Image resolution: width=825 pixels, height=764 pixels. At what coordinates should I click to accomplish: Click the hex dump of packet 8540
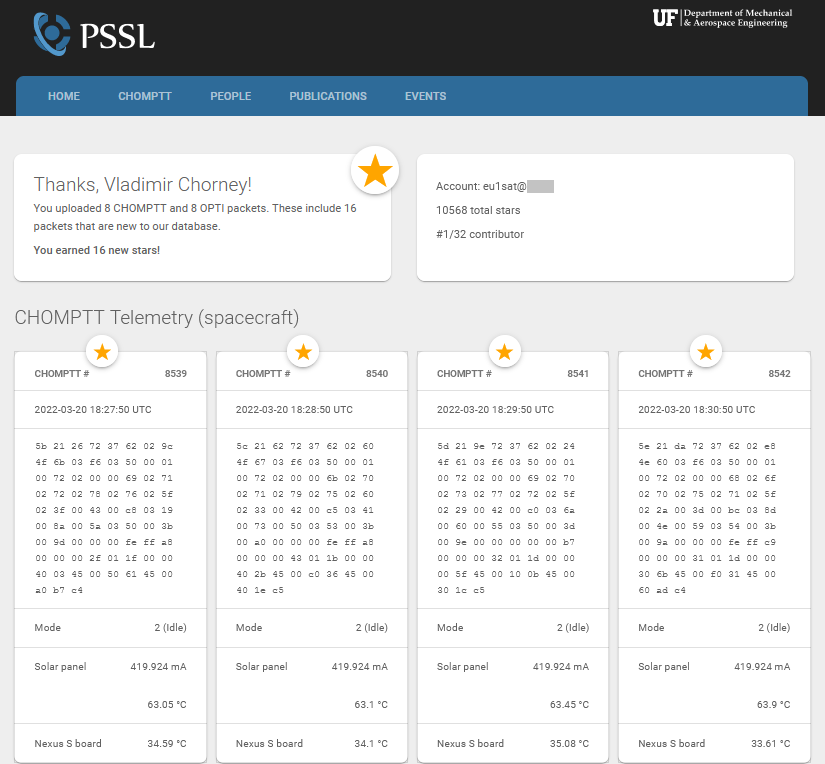305,518
